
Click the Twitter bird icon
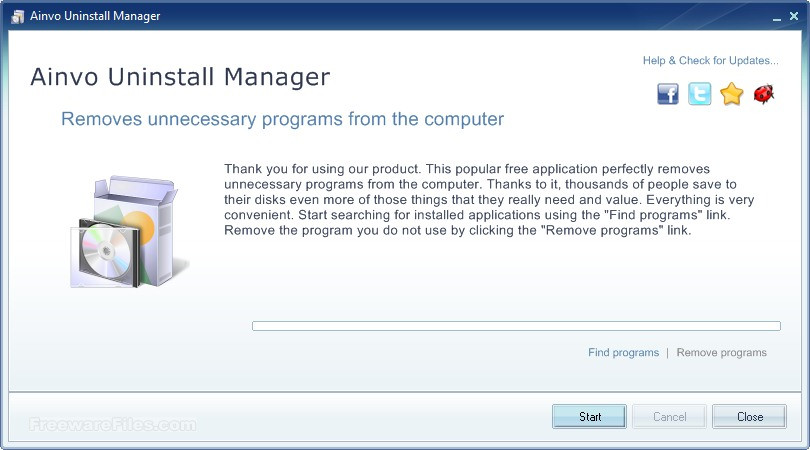700,95
